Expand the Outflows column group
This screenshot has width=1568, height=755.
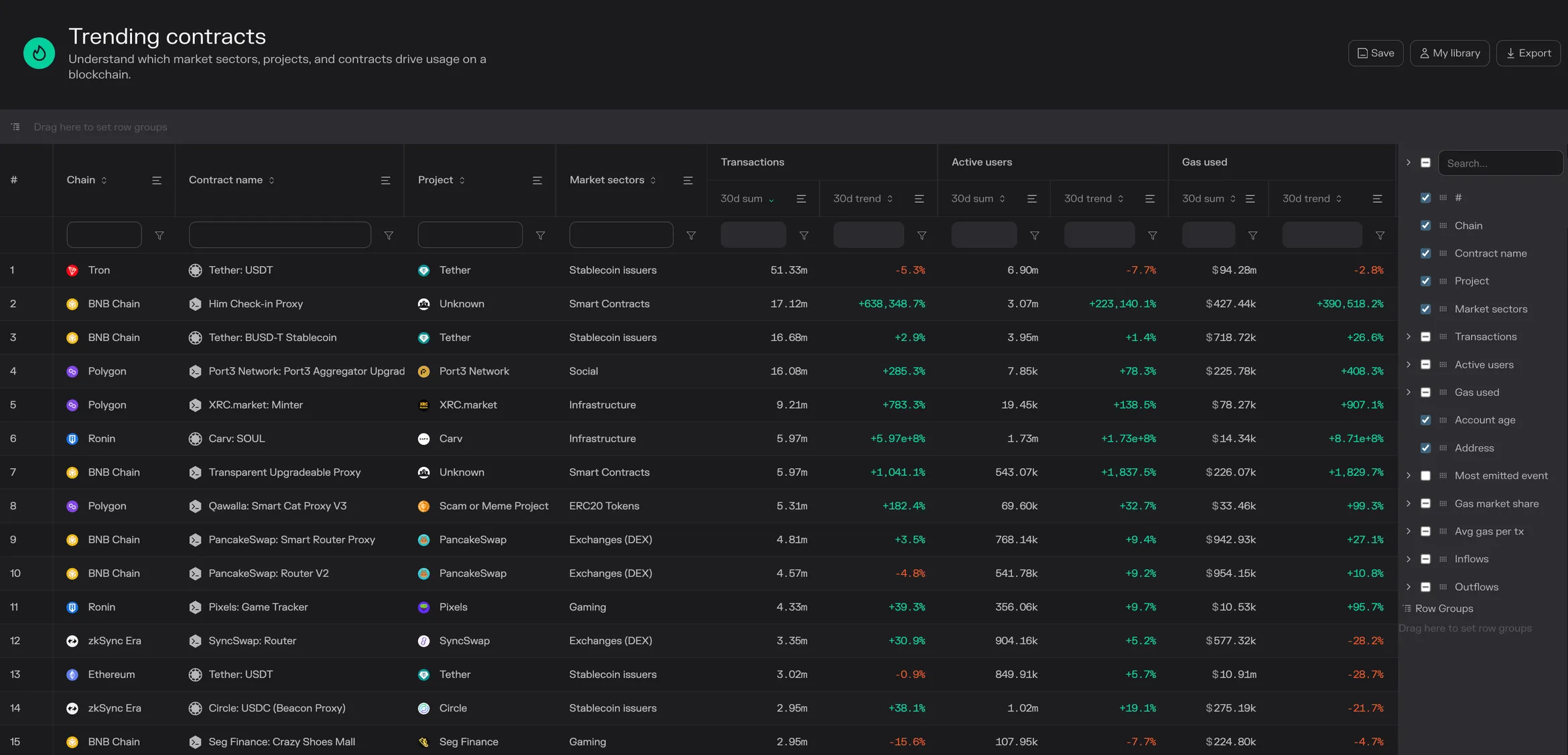coord(1409,587)
